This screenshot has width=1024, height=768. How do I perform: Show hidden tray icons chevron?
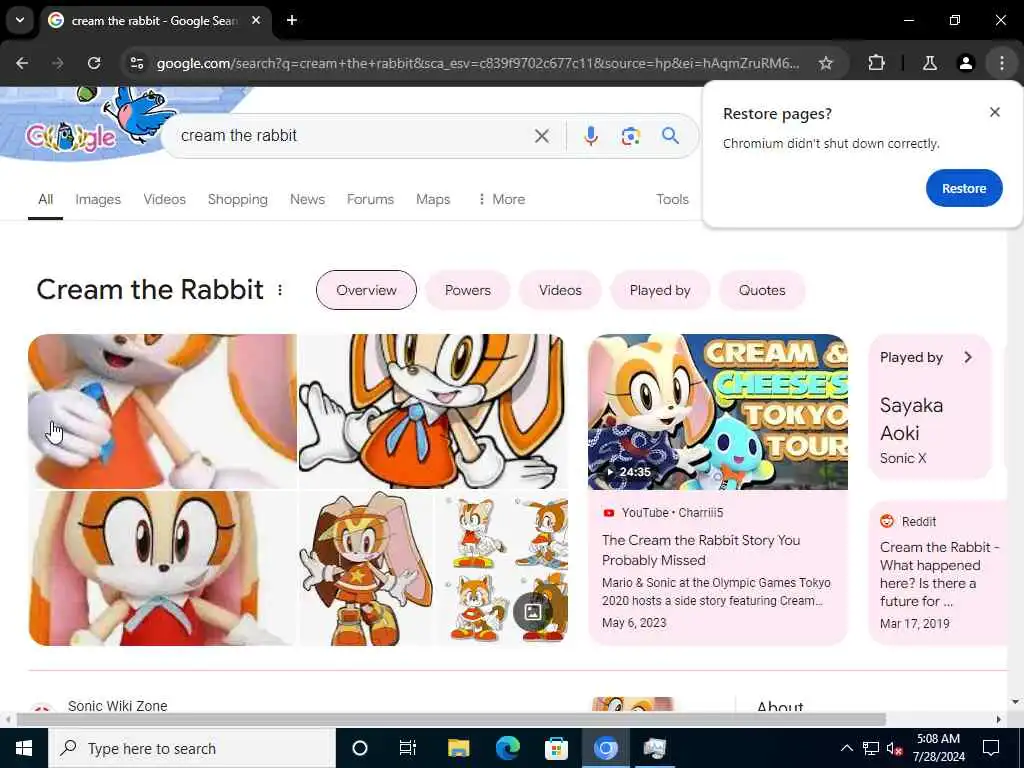click(x=846, y=748)
